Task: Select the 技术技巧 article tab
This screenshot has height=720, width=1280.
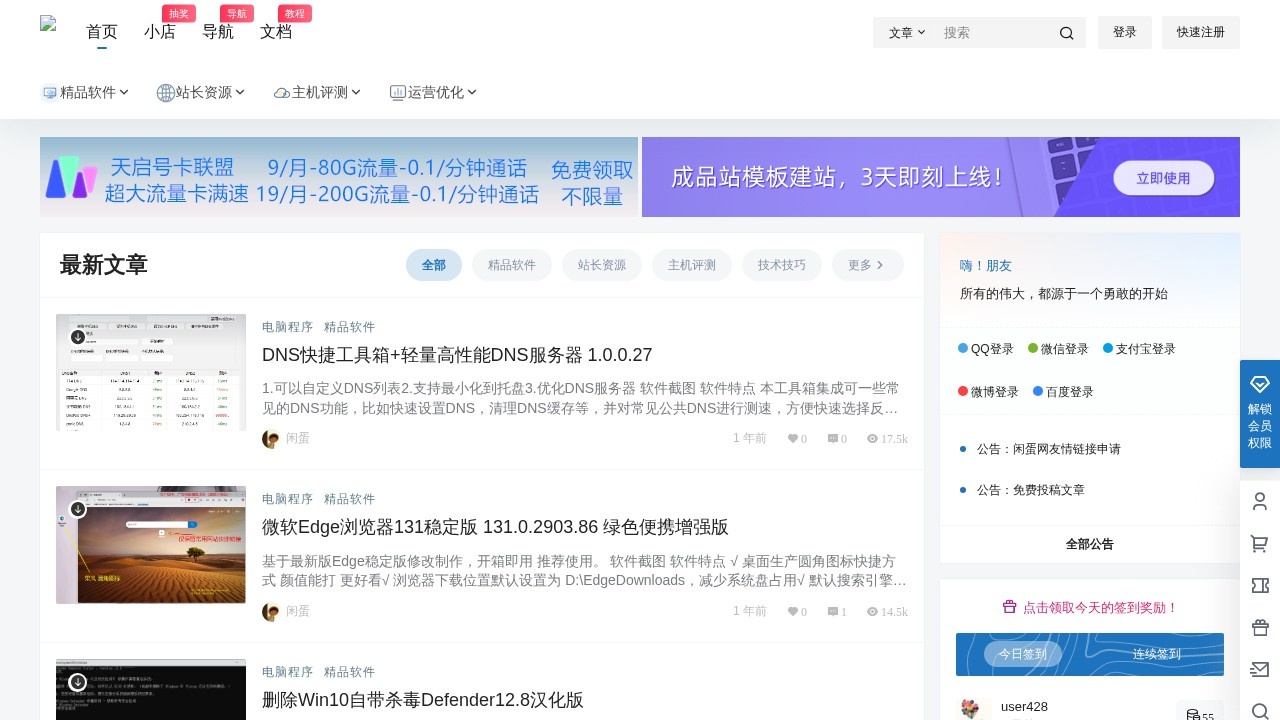Action: pyautogui.click(x=782, y=265)
